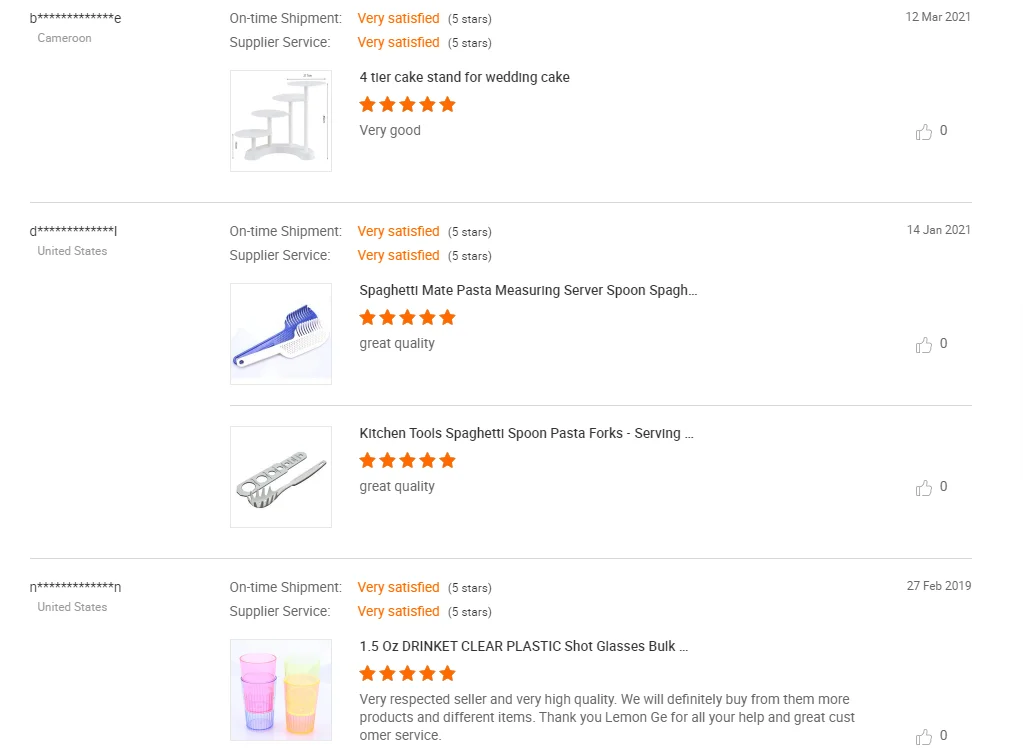Screen dimensions: 1023x748
Task: Open the gray pasta fork thumbnail
Action: (x=281, y=477)
